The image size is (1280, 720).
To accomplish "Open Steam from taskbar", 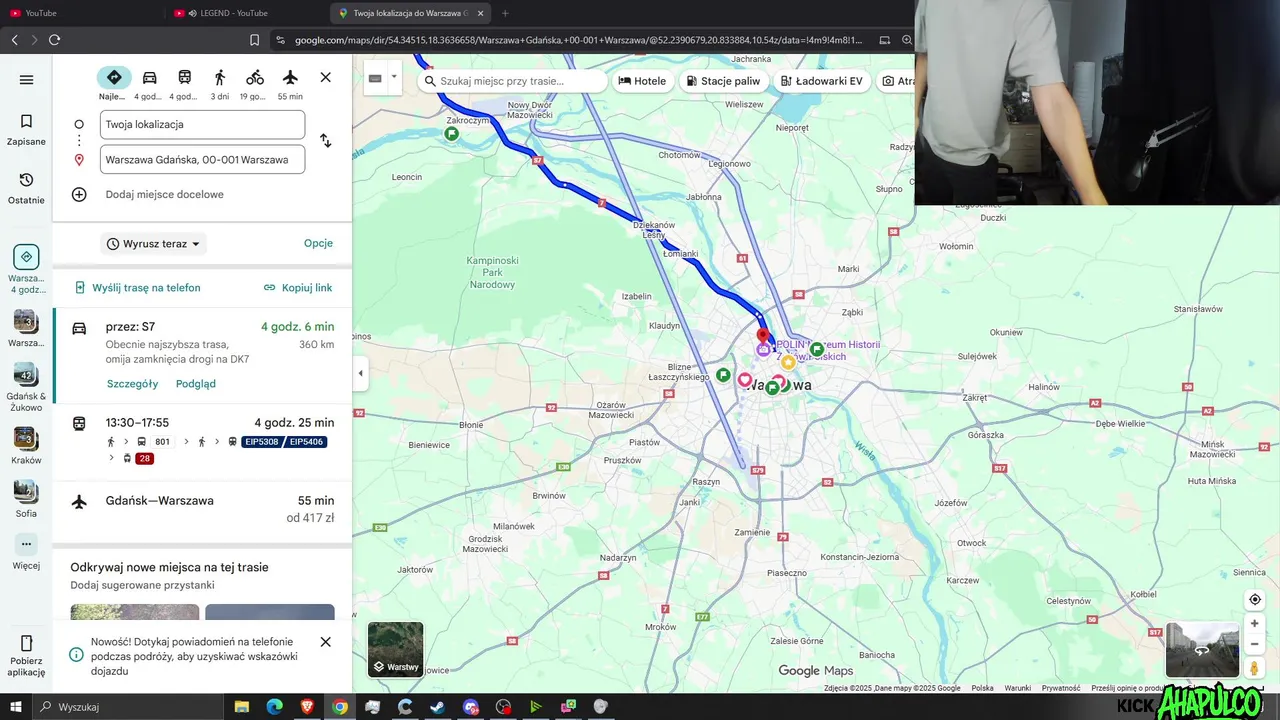I will pos(438,707).
